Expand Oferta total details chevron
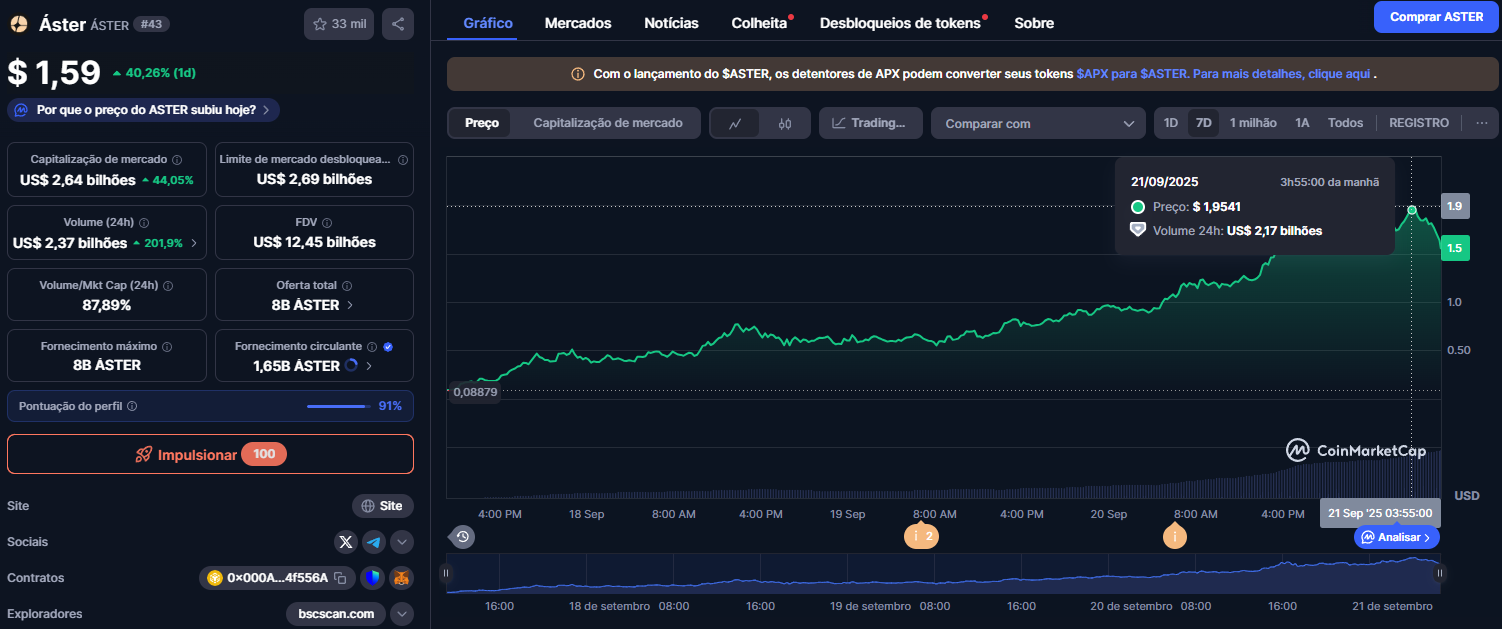The image size is (1502, 629). click(350, 305)
